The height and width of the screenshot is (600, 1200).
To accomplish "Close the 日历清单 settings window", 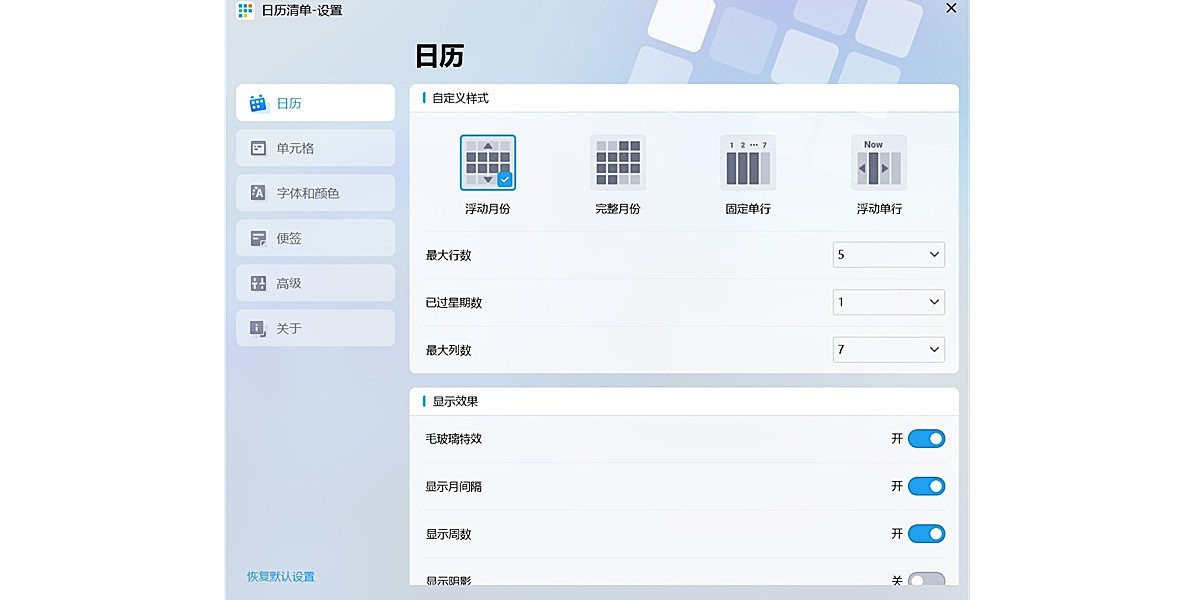I will click(951, 9).
